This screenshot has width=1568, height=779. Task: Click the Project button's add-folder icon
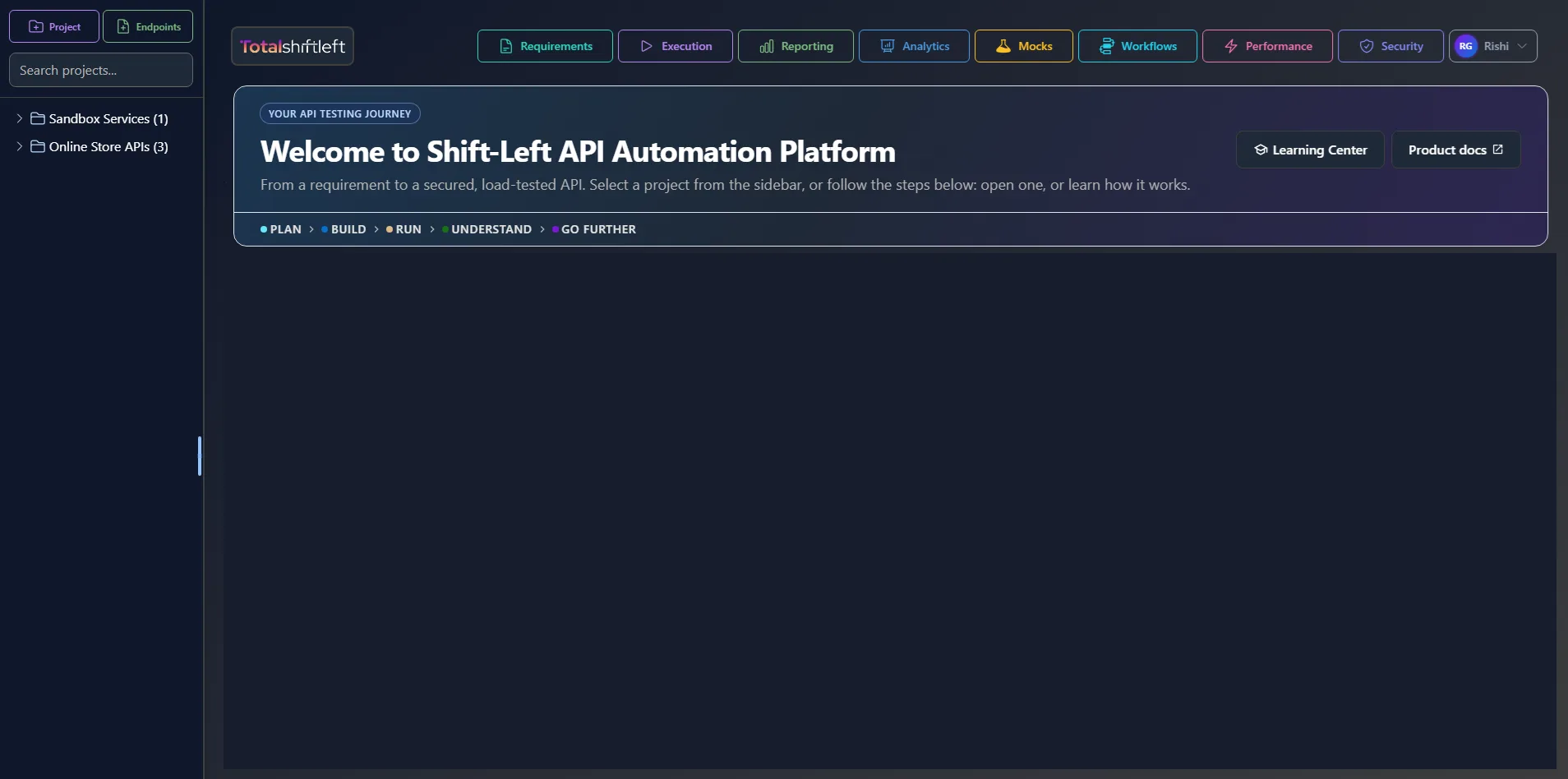coord(36,27)
